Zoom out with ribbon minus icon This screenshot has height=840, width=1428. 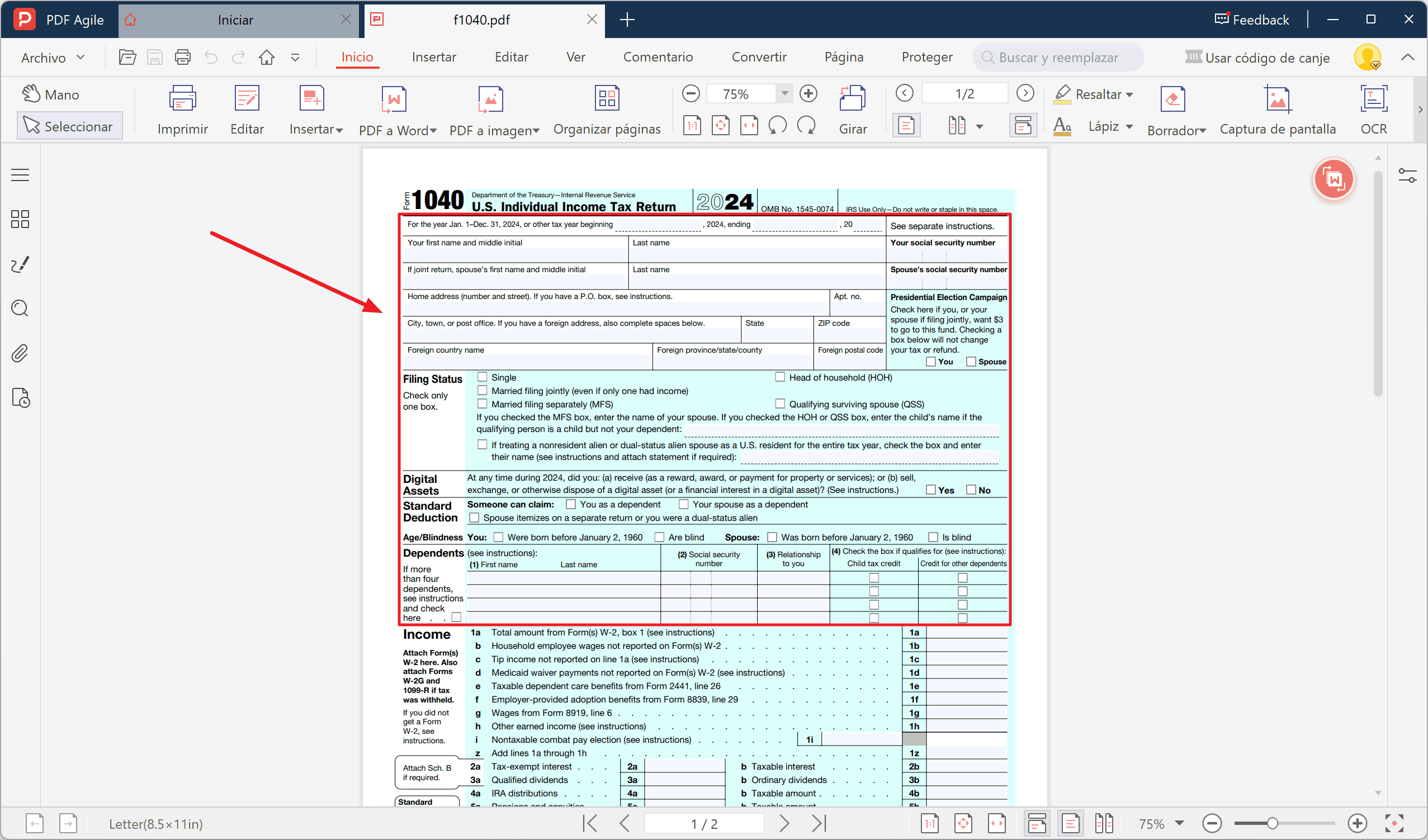point(691,93)
